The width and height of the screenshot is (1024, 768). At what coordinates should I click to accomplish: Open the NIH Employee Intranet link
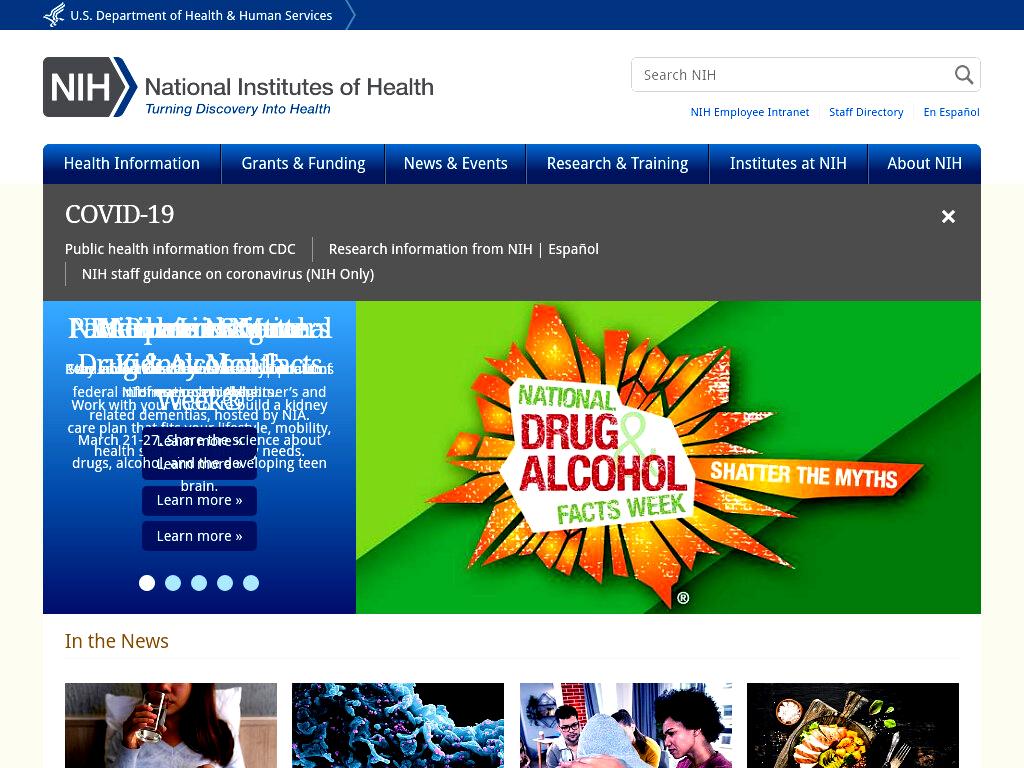(750, 112)
